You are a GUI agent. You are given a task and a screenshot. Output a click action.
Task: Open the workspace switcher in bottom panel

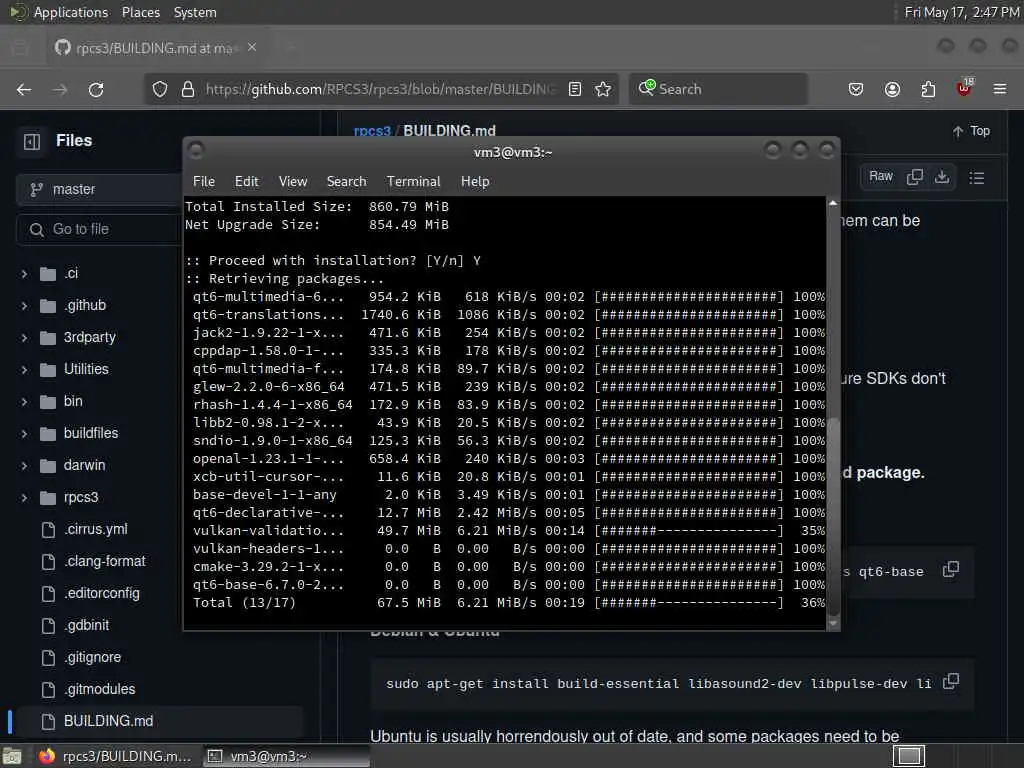[909, 756]
